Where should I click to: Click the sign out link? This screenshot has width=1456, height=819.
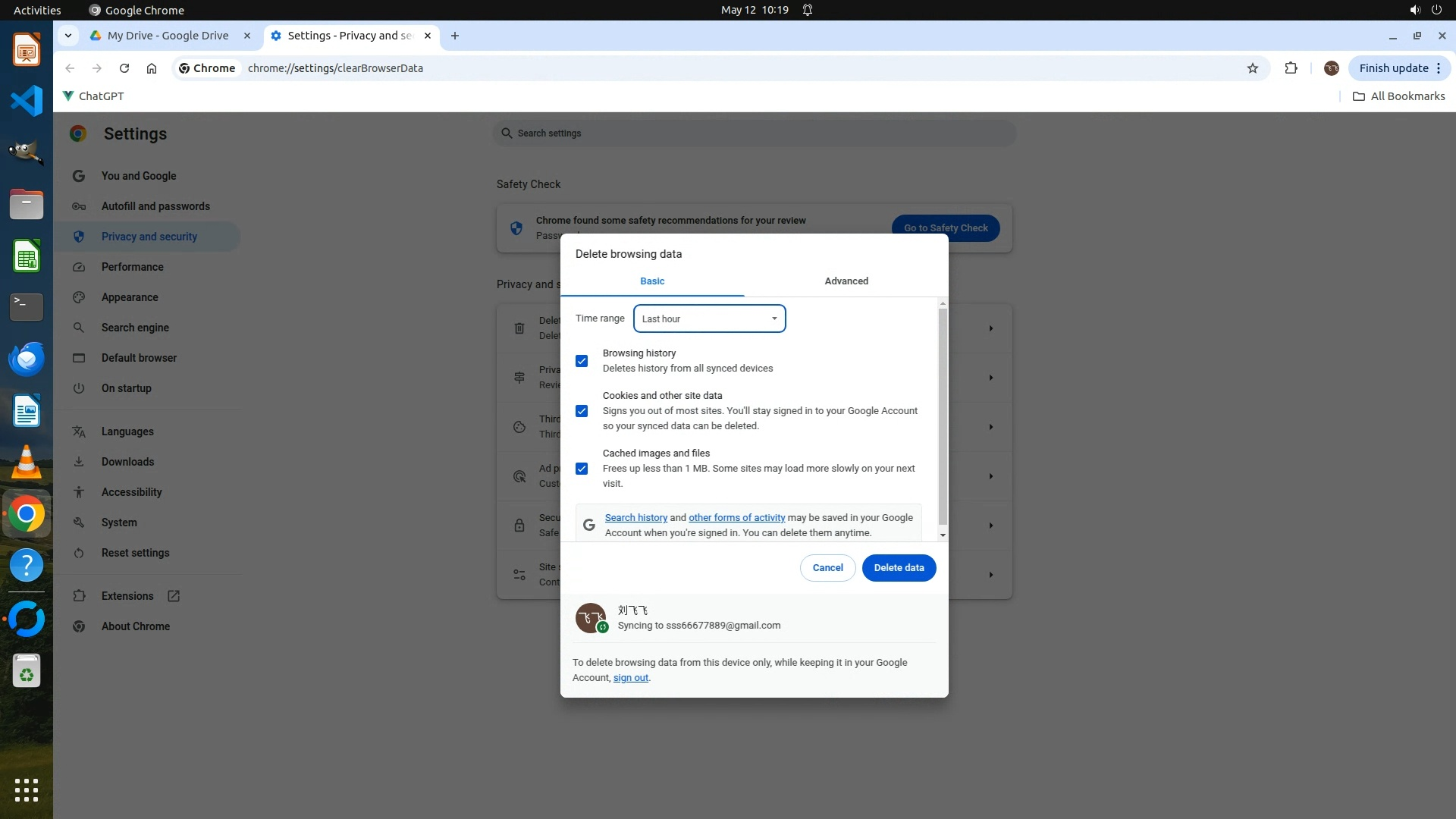point(630,678)
